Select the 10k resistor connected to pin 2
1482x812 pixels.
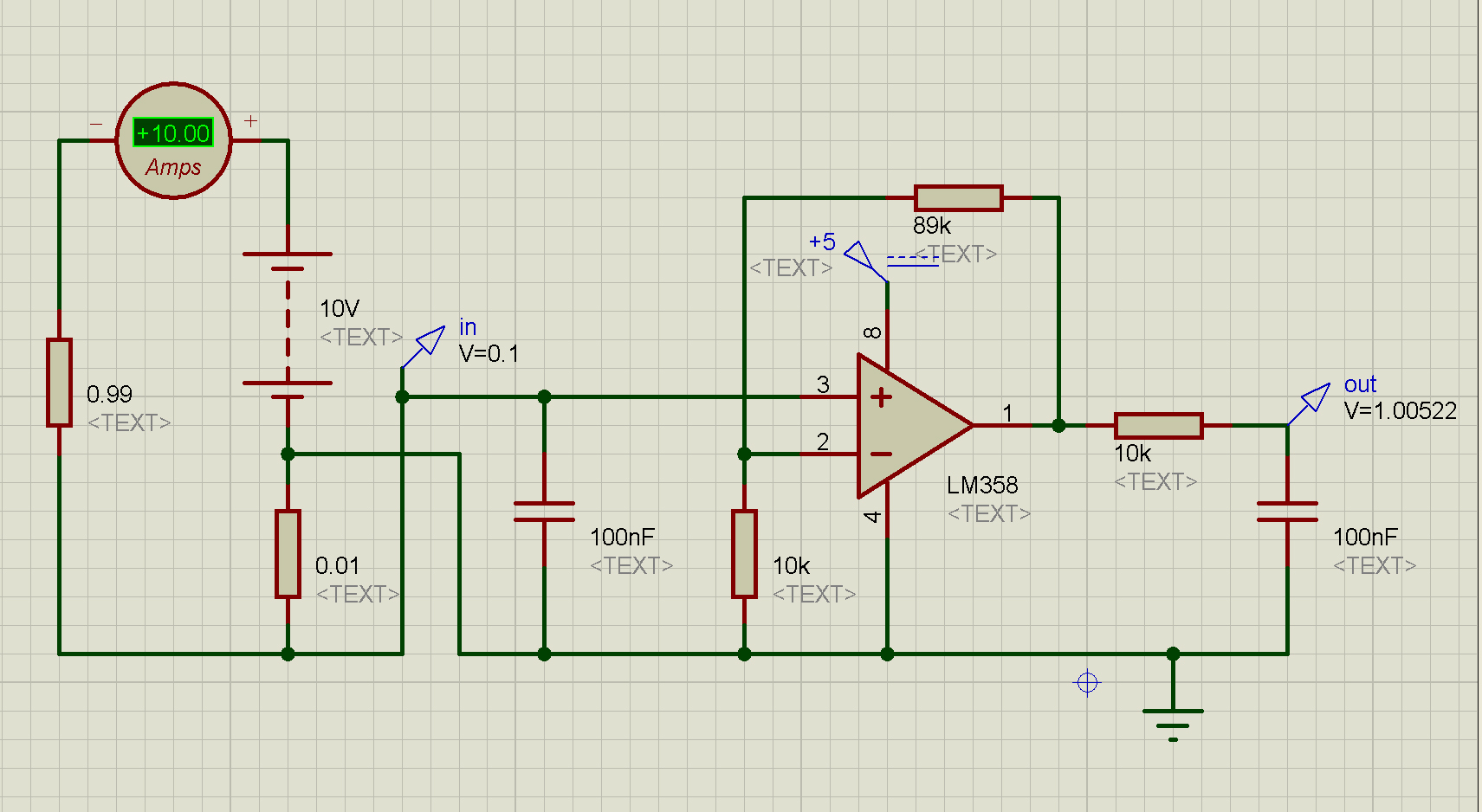(x=744, y=554)
